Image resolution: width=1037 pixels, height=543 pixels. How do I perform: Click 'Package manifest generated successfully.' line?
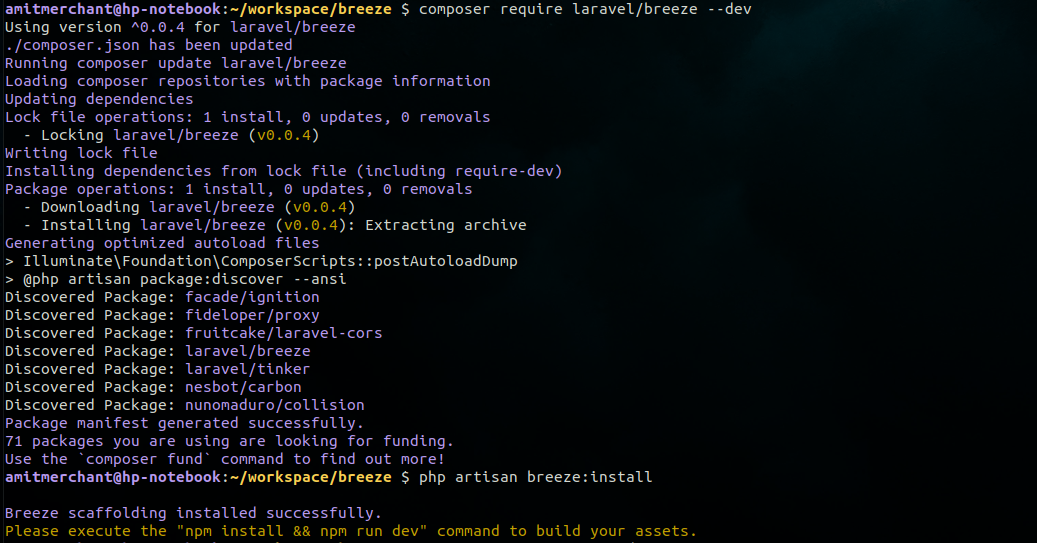tap(185, 423)
